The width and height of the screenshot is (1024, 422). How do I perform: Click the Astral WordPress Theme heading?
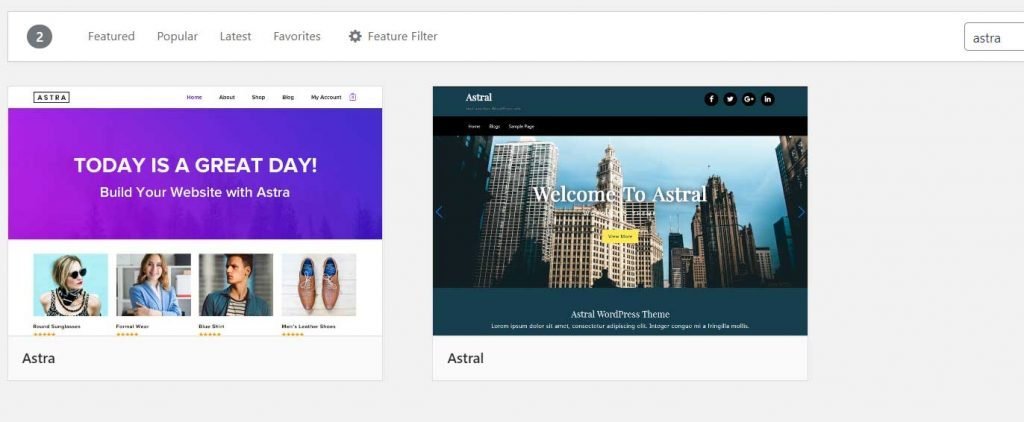click(x=620, y=314)
